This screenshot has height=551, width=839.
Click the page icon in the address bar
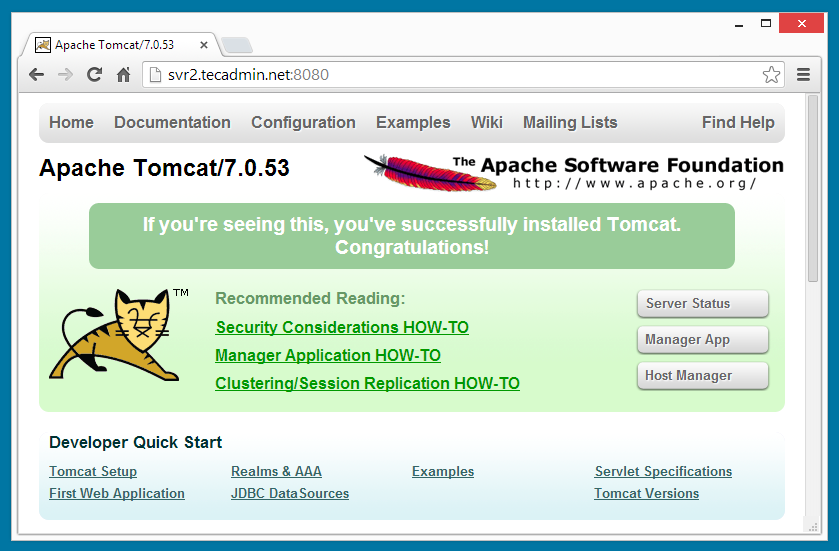click(155, 74)
